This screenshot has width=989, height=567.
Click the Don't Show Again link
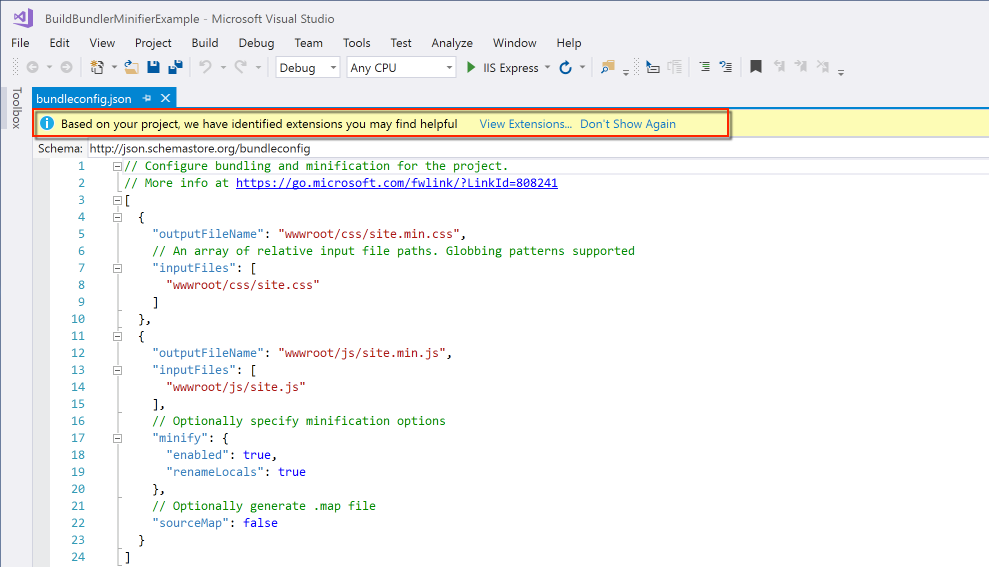628,124
